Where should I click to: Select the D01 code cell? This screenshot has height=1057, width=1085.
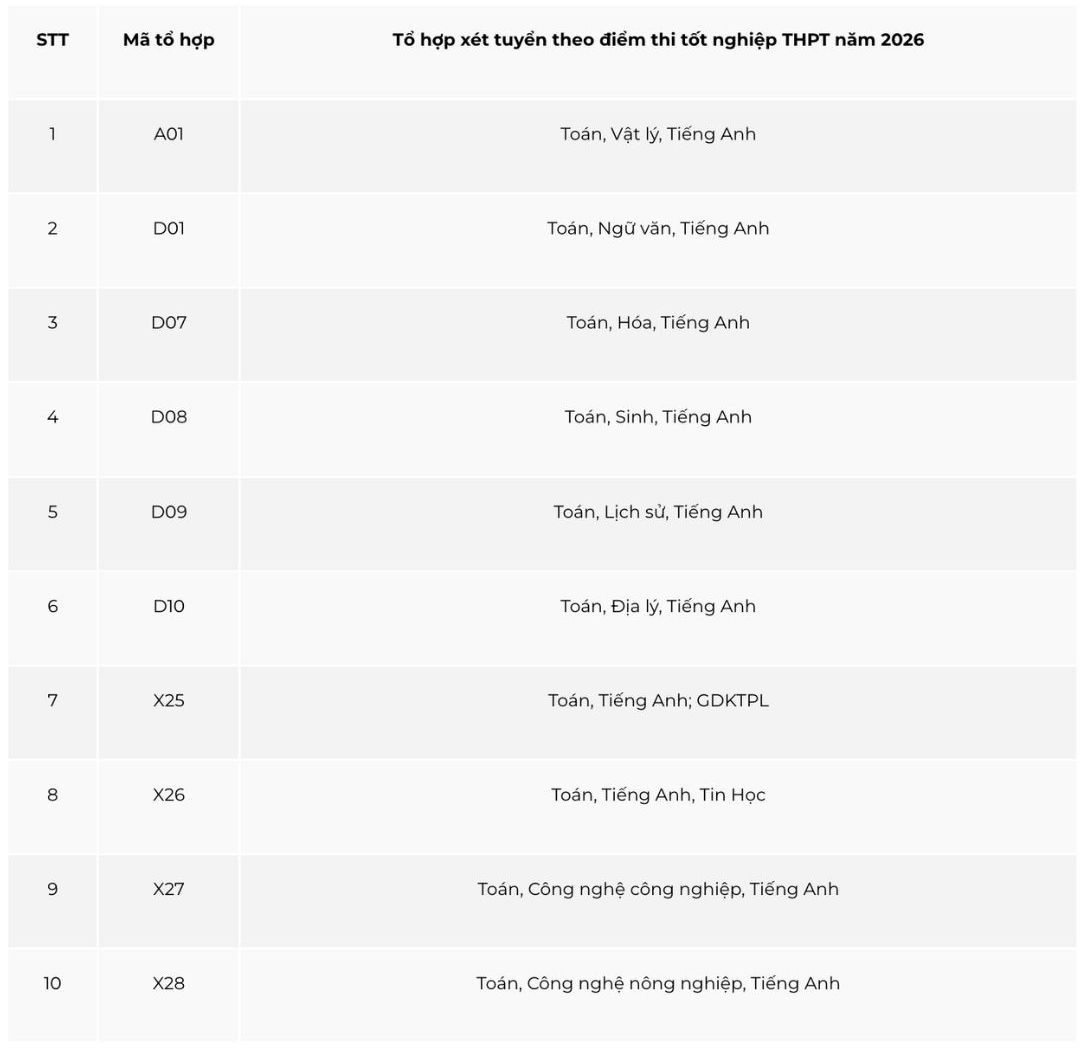point(168,229)
